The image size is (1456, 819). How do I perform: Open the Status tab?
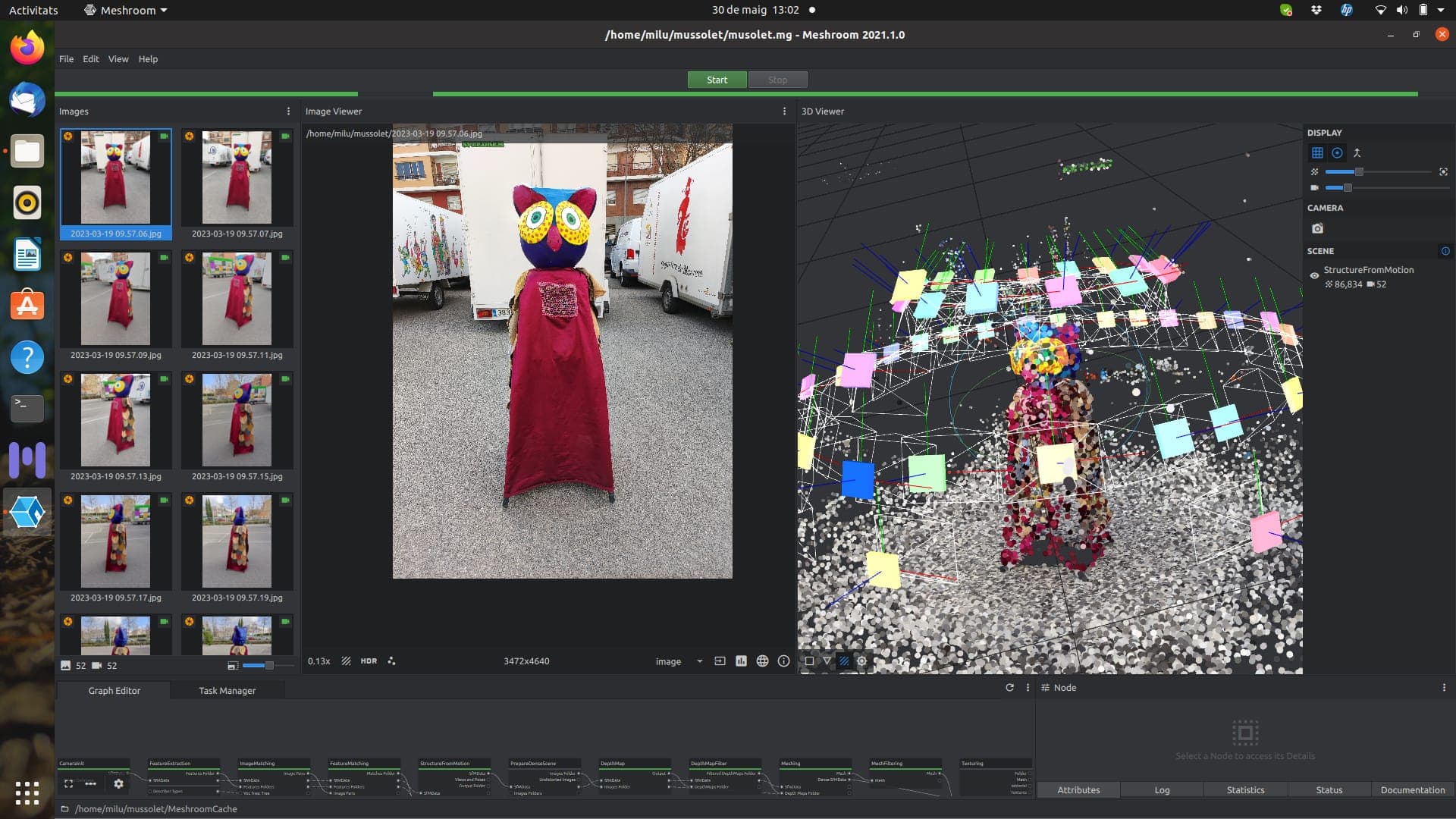click(x=1329, y=790)
